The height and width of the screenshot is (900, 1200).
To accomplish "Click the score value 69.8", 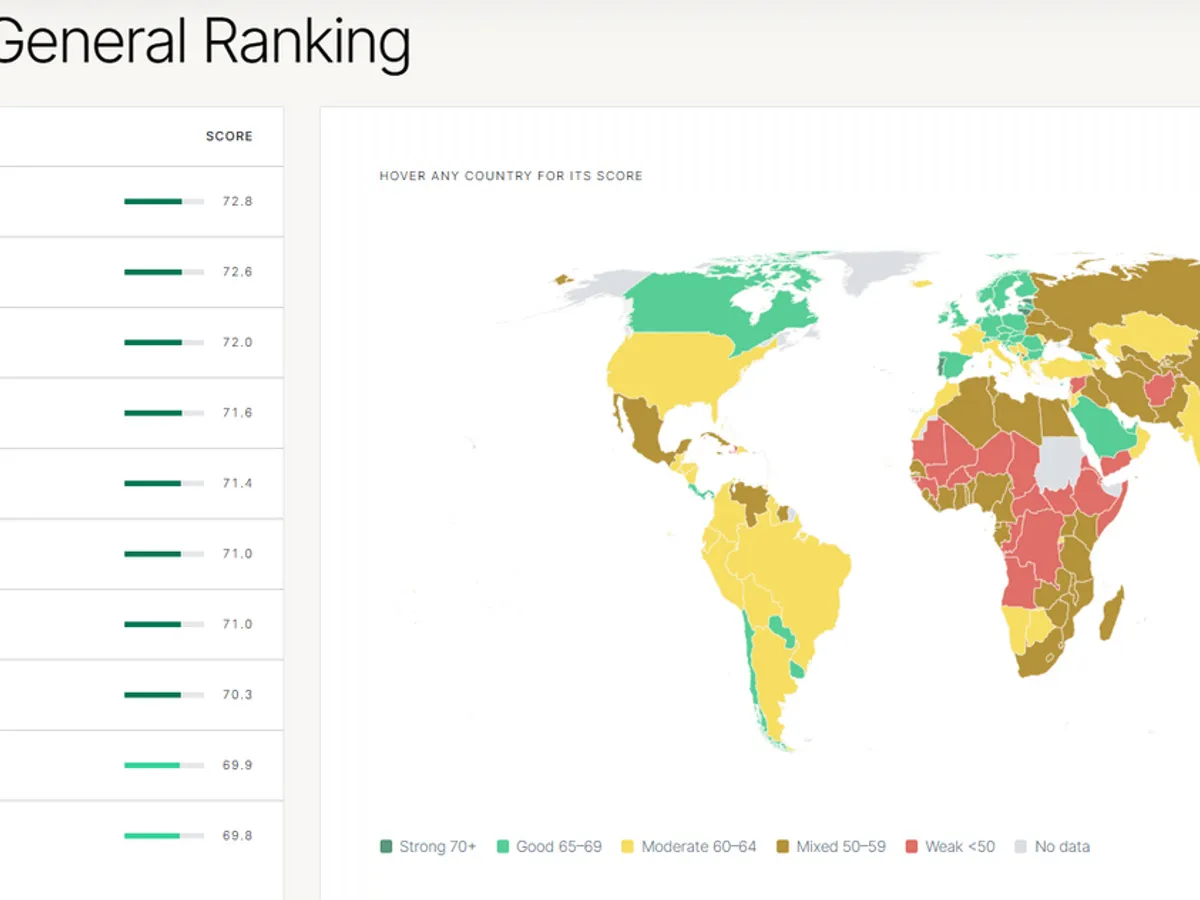I will (238, 836).
